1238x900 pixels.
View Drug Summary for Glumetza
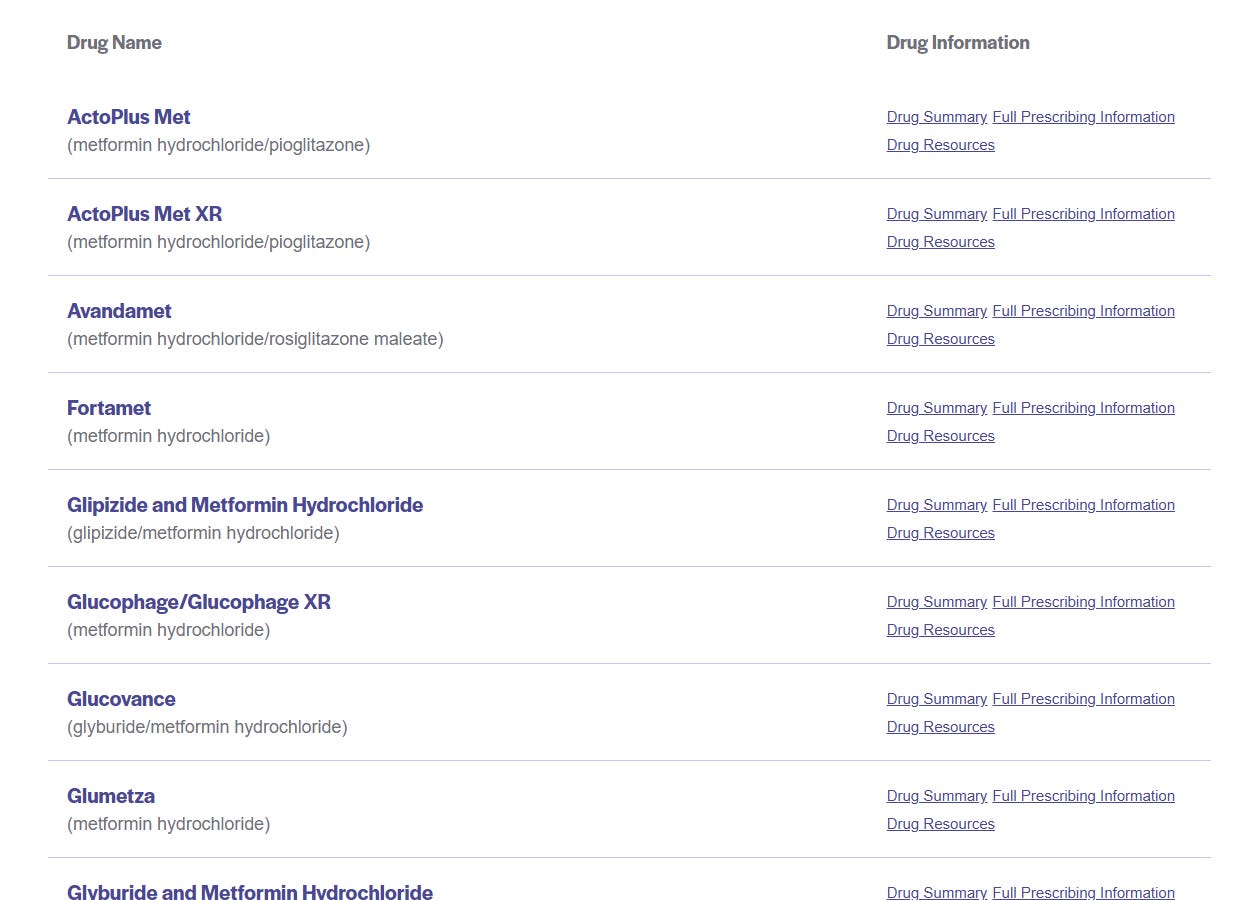[x=937, y=796]
